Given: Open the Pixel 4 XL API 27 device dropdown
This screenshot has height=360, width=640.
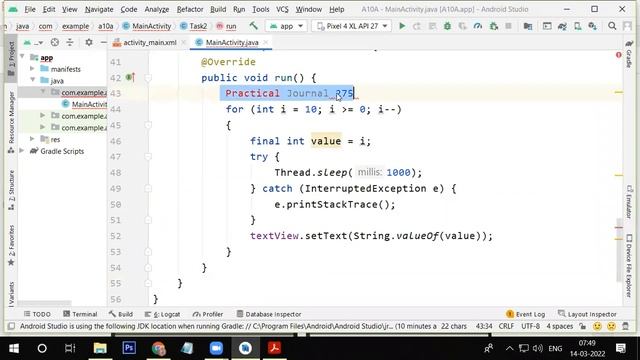Looking at the screenshot, I should pyautogui.click(x=352, y=26).
